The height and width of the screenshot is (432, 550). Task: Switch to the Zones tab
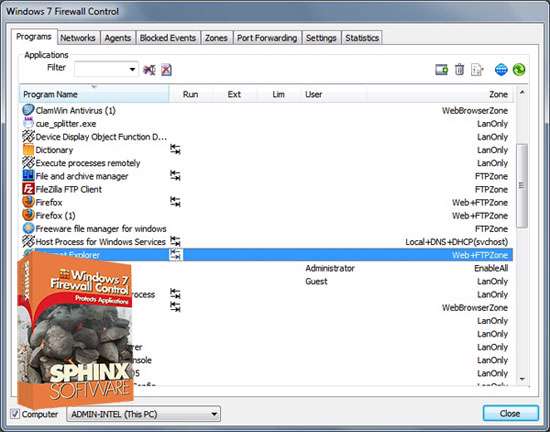[216, 38]
